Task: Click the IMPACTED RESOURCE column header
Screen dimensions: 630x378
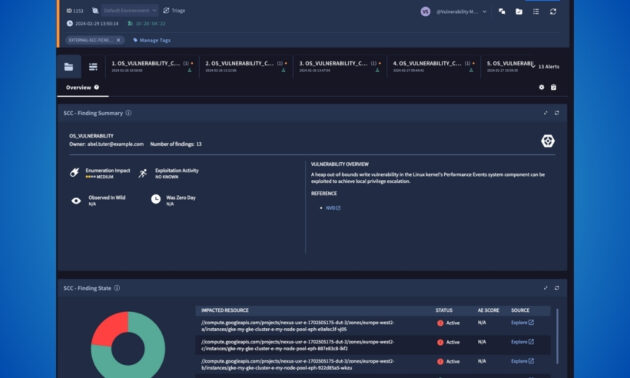Action: (x=225, y=311)
